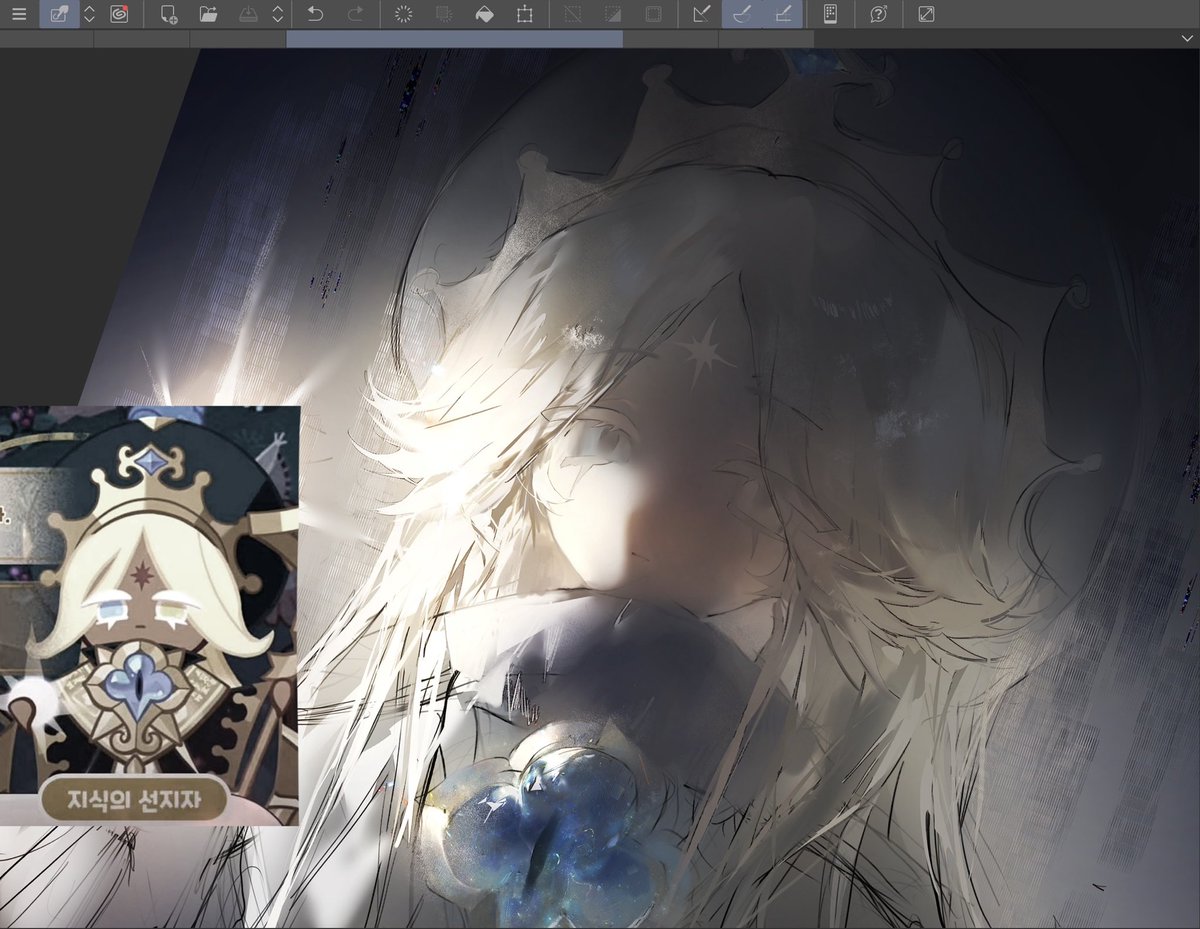Open Clip Studio Paint support help icon
1200x929 pixels.
pos(878,14)
